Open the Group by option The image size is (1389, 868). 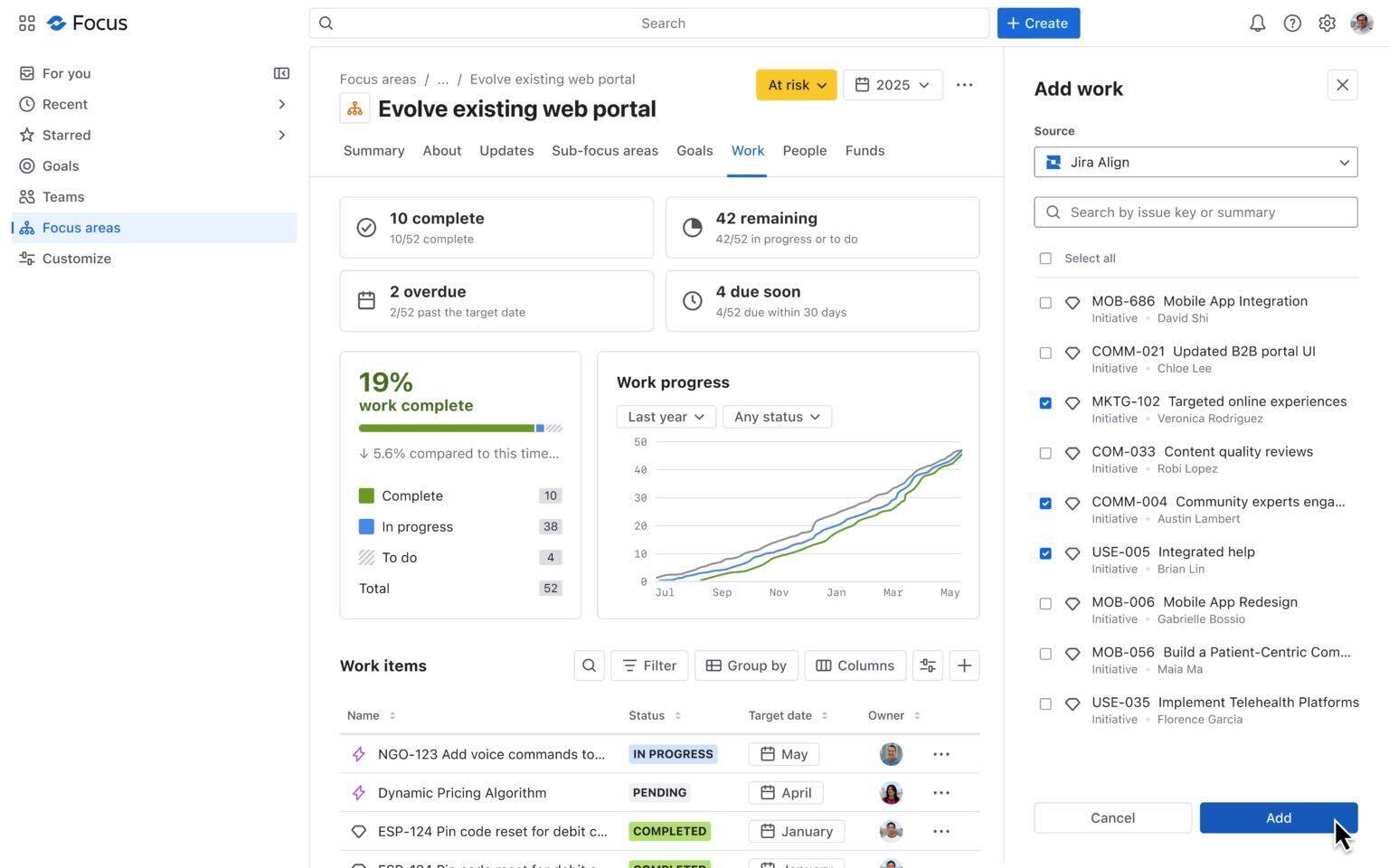746,665
